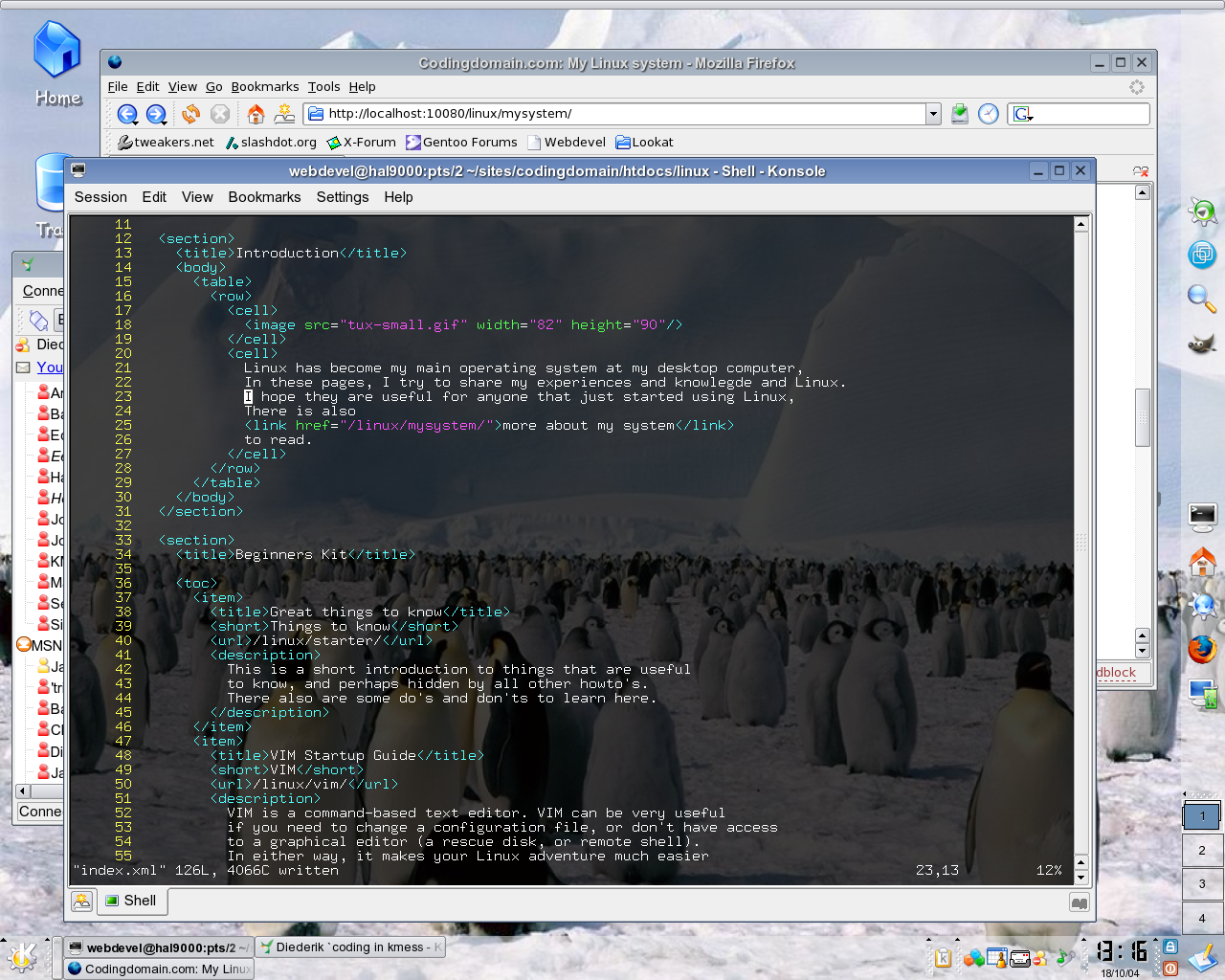Click the printer tray icon
1225x980 pixels.
1019,958
